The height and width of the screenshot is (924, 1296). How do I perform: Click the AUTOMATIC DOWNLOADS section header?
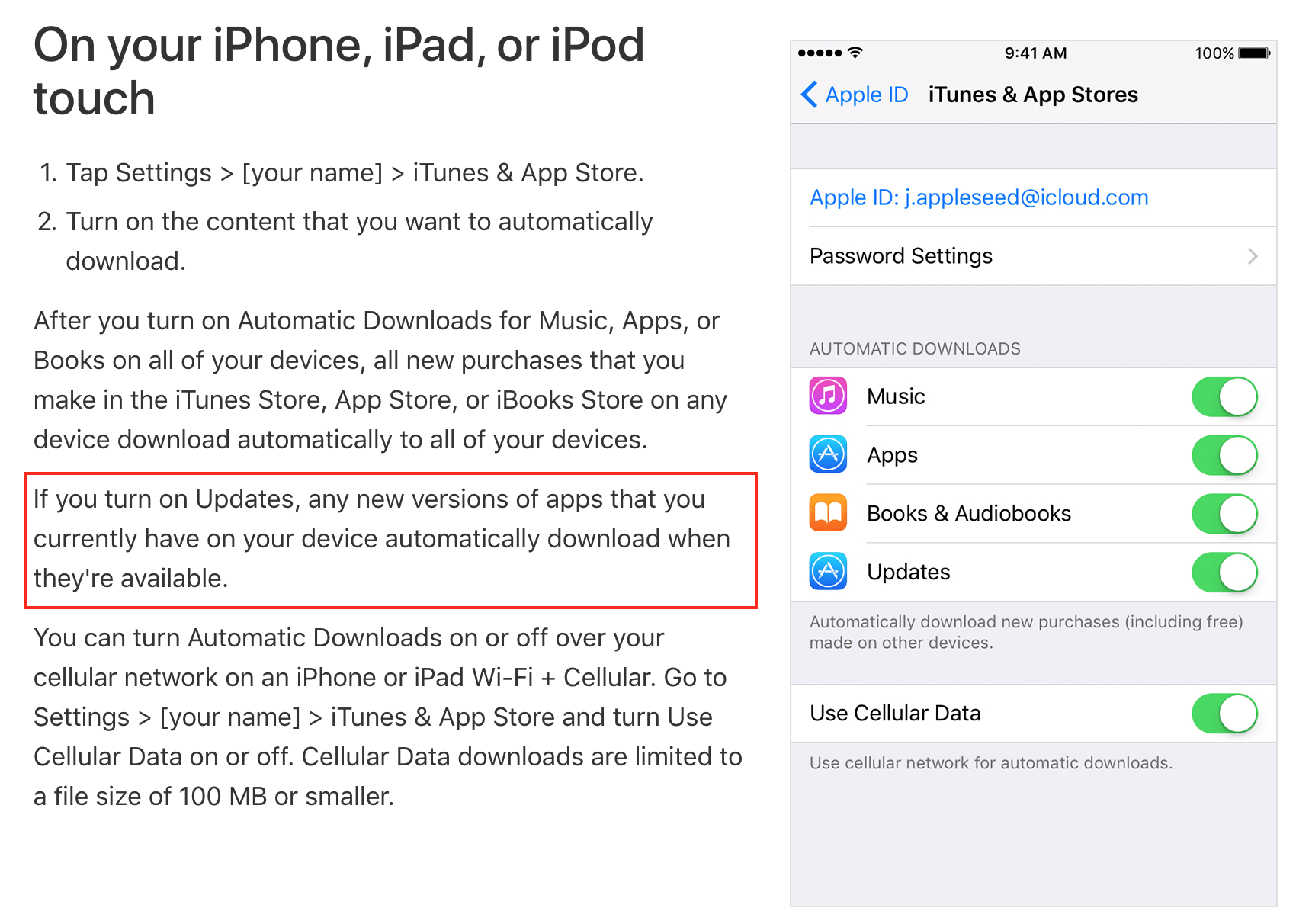915,349
